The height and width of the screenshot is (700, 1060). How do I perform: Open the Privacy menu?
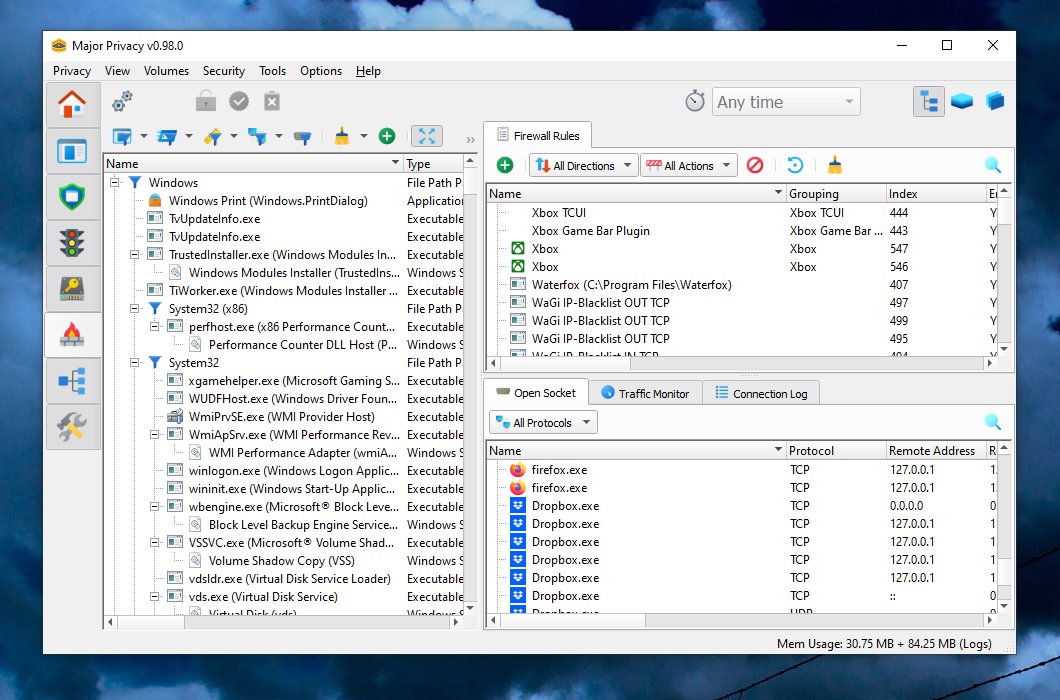point(72,71)
